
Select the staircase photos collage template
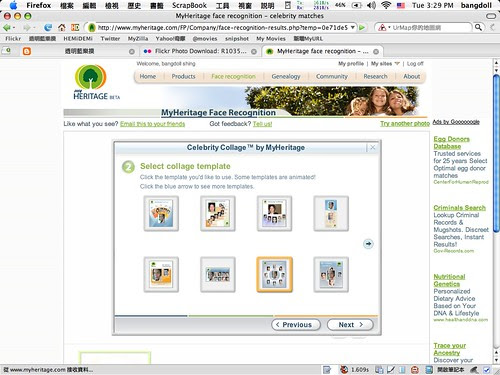218,214
